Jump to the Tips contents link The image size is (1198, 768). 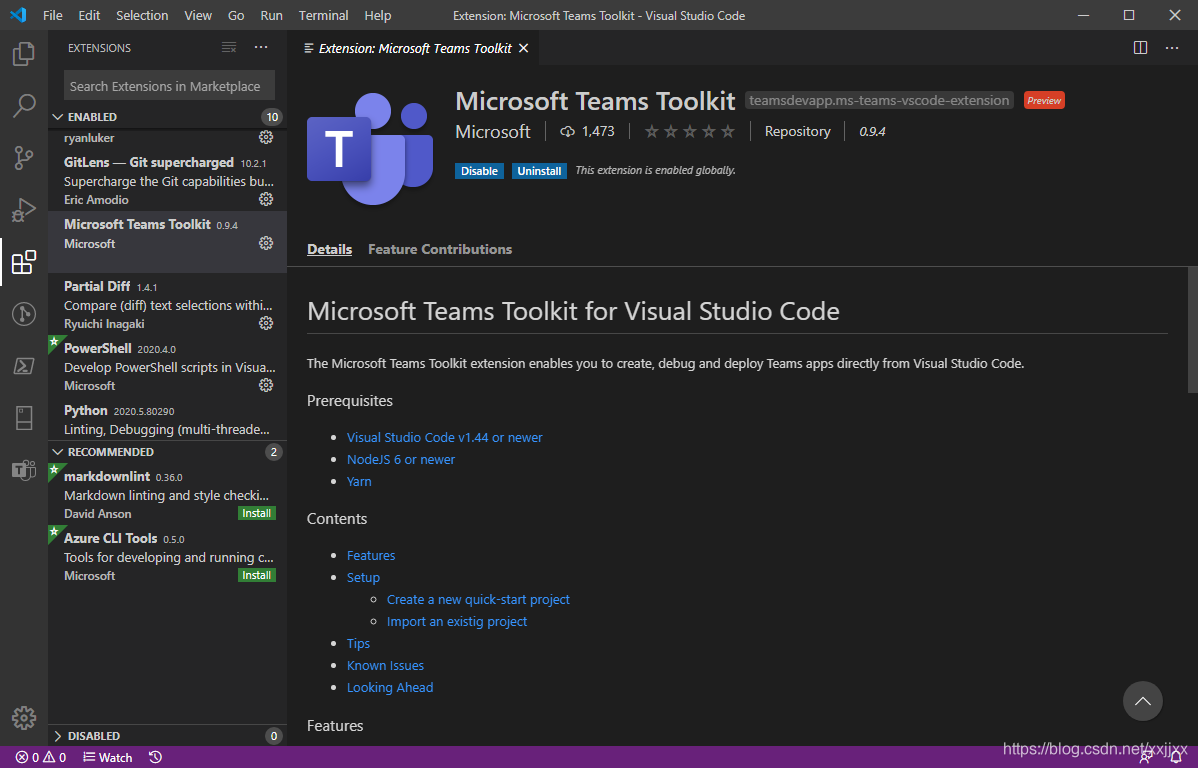358,643
